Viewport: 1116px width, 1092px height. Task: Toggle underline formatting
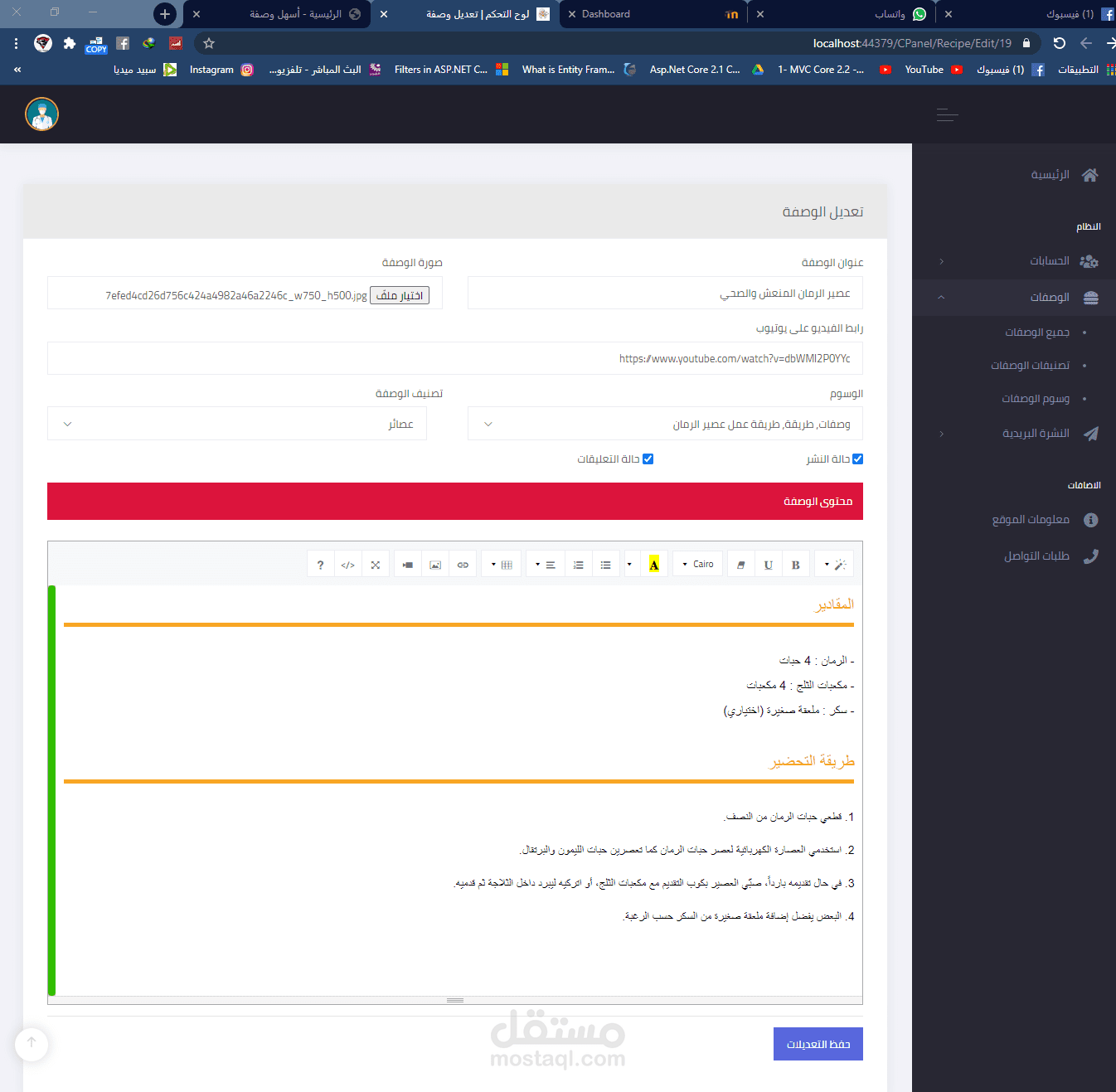(x=769, y=565)
